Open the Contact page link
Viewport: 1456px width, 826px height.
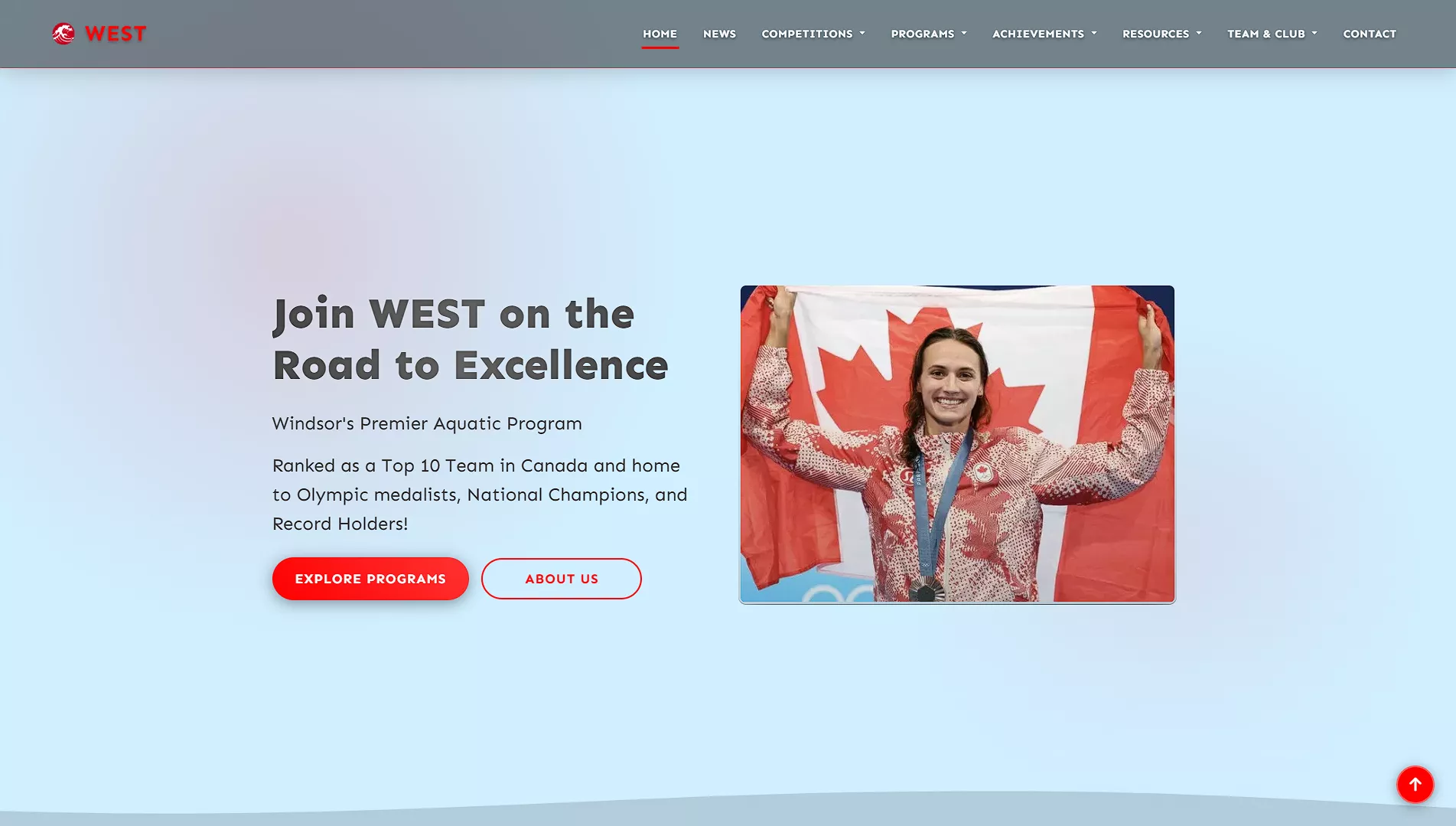[1370, 34]
